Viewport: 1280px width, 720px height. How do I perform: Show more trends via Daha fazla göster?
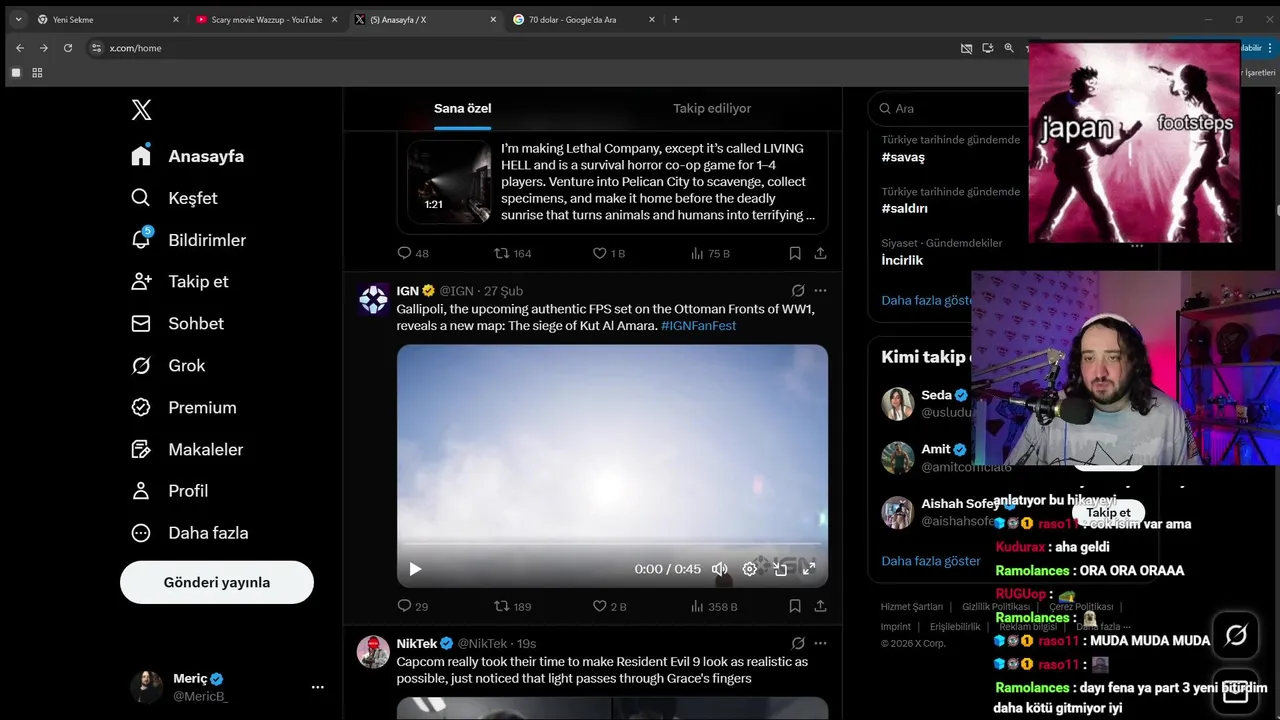point(927,300)
